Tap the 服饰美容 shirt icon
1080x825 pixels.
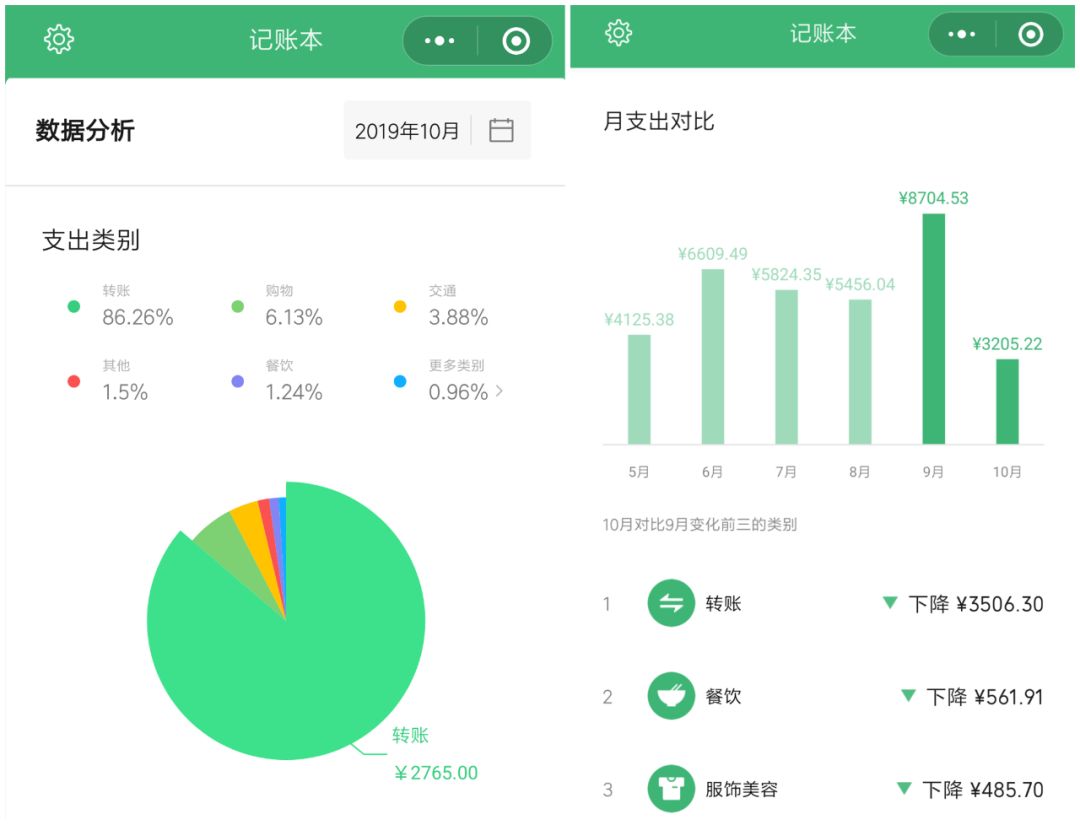671,789
